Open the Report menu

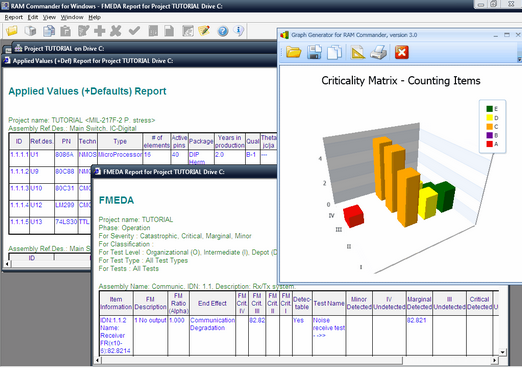tap(14, 17)
